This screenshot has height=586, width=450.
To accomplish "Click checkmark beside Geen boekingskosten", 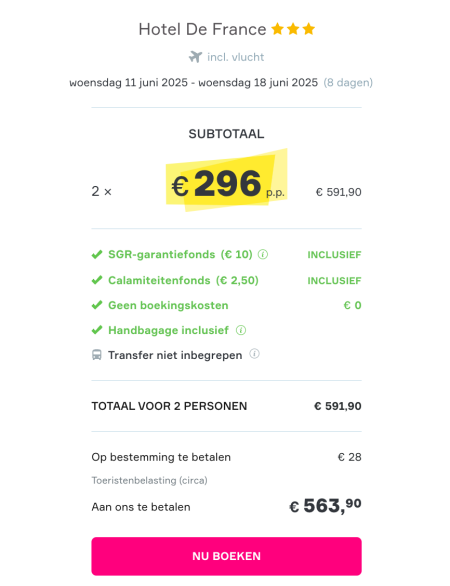I will pos(97,305).
